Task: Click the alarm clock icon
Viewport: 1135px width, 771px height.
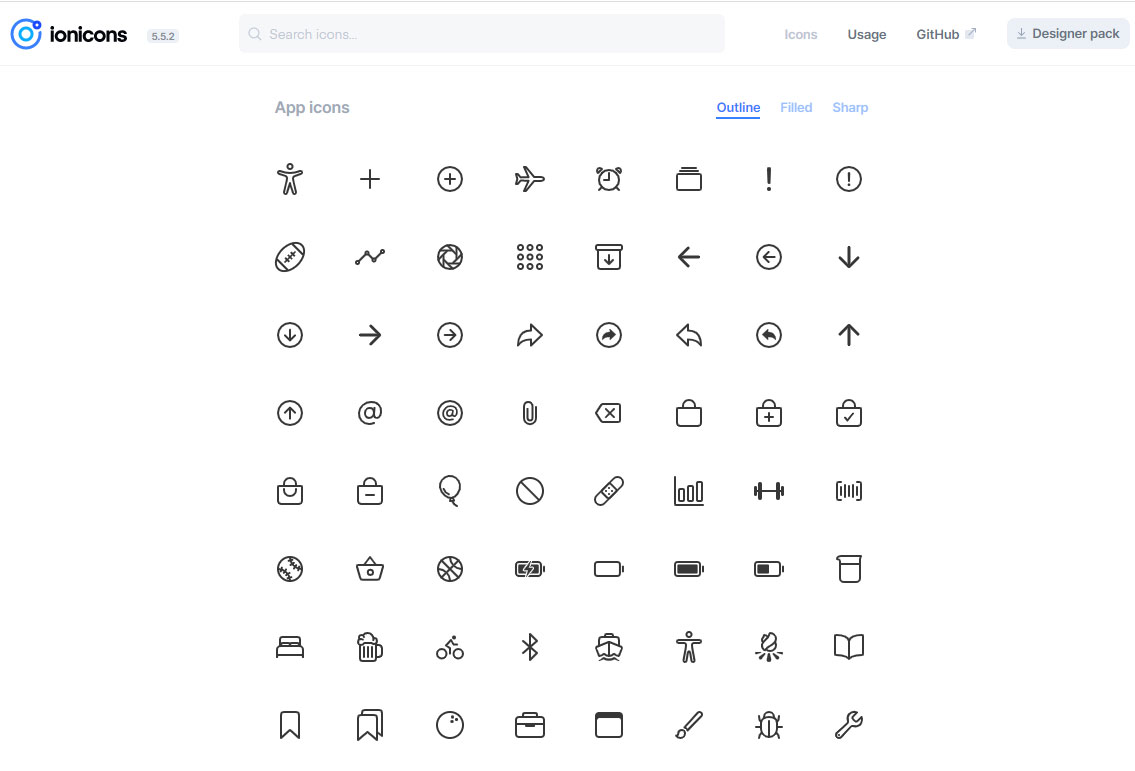Action: pos(609,179)
